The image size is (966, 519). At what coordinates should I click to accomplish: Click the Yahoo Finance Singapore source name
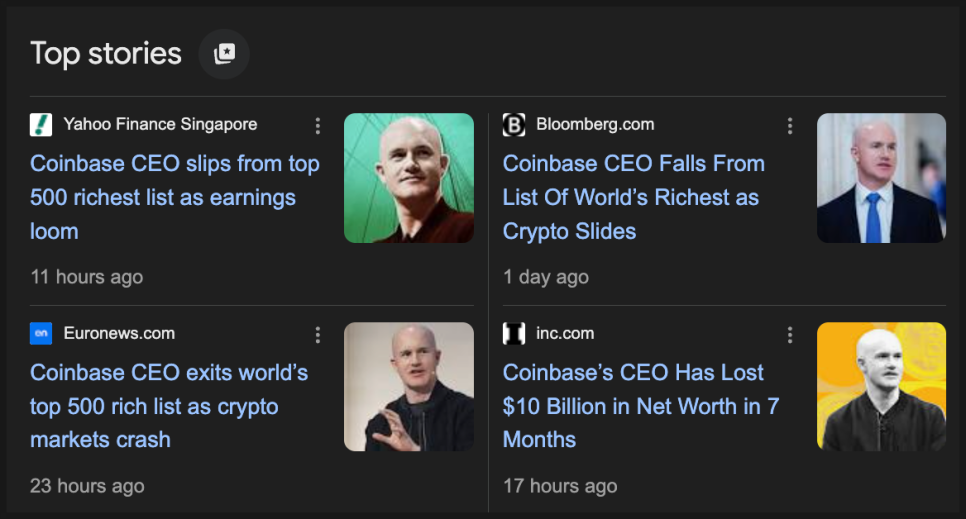pos(160,125)
